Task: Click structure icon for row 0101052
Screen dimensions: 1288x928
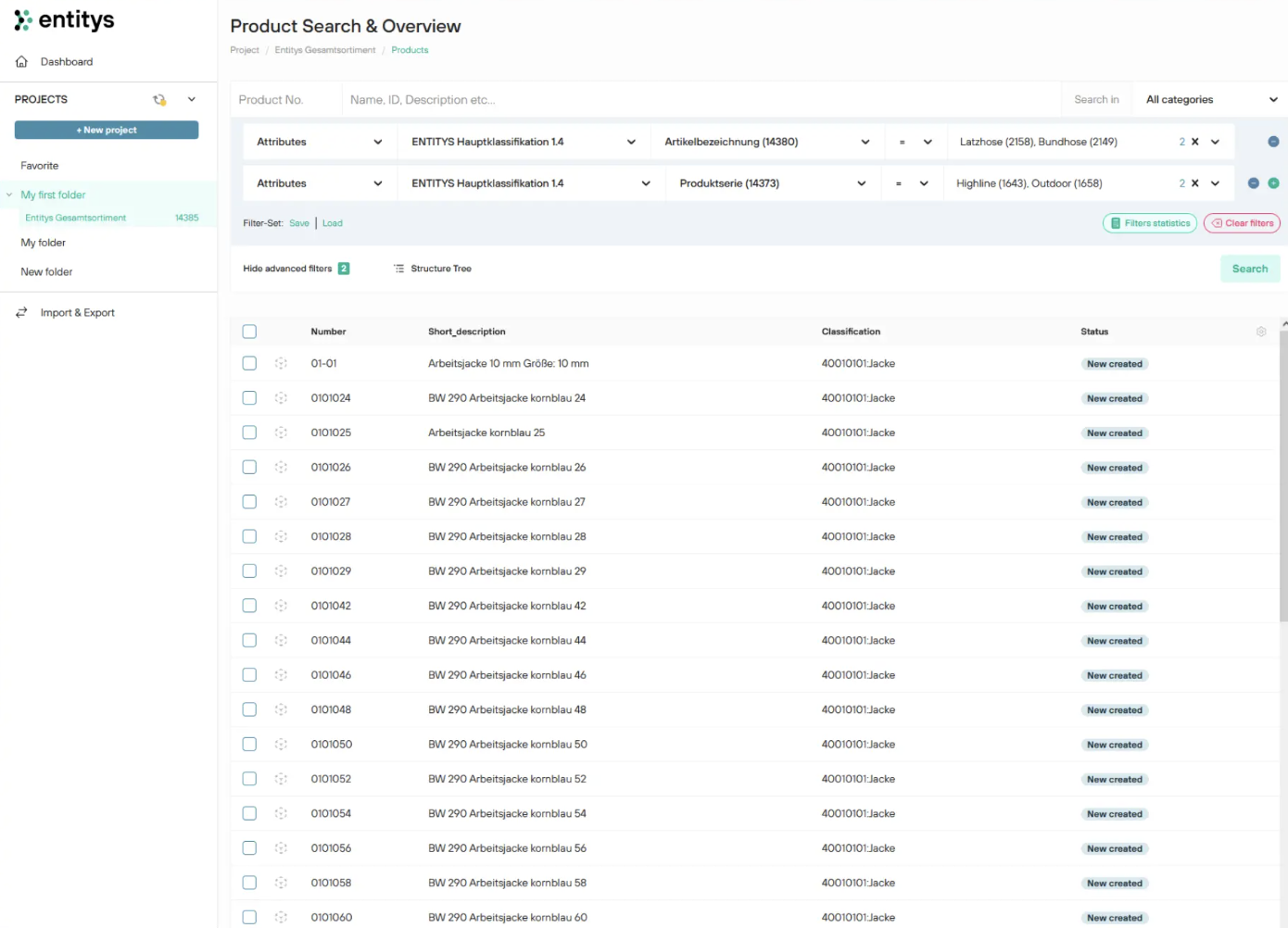Action: 281,779
